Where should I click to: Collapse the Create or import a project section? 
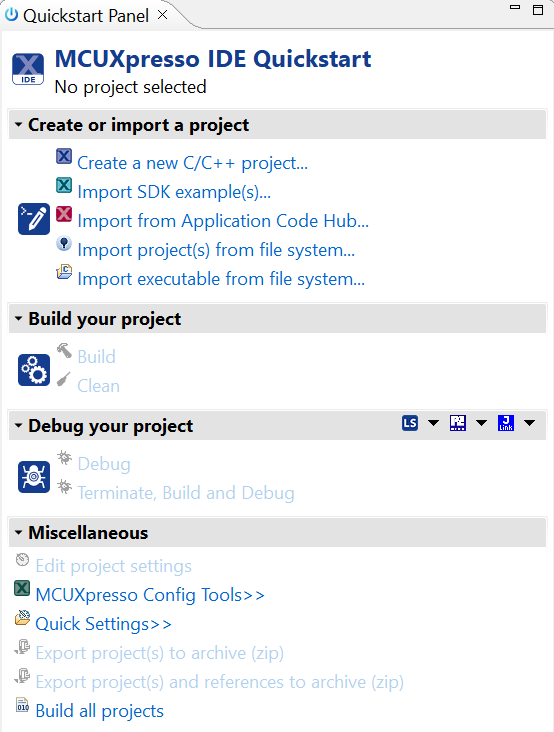pyautogui.click(x=19, y=125)
